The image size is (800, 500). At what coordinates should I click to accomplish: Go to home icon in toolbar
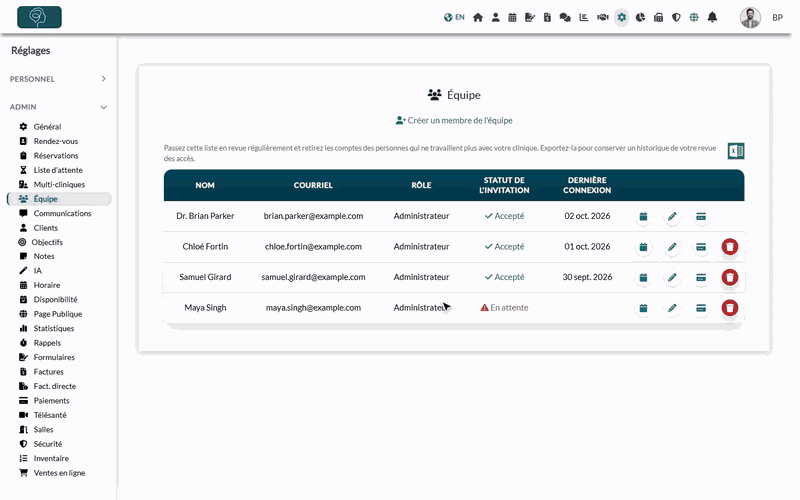click(478, 17)
